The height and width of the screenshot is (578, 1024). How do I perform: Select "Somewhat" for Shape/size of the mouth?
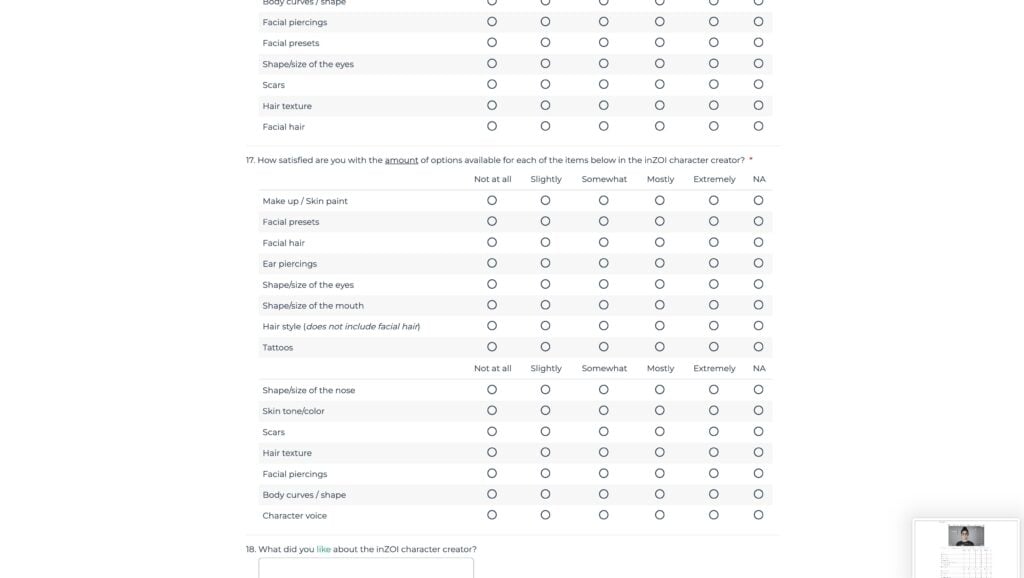(604, 305)
